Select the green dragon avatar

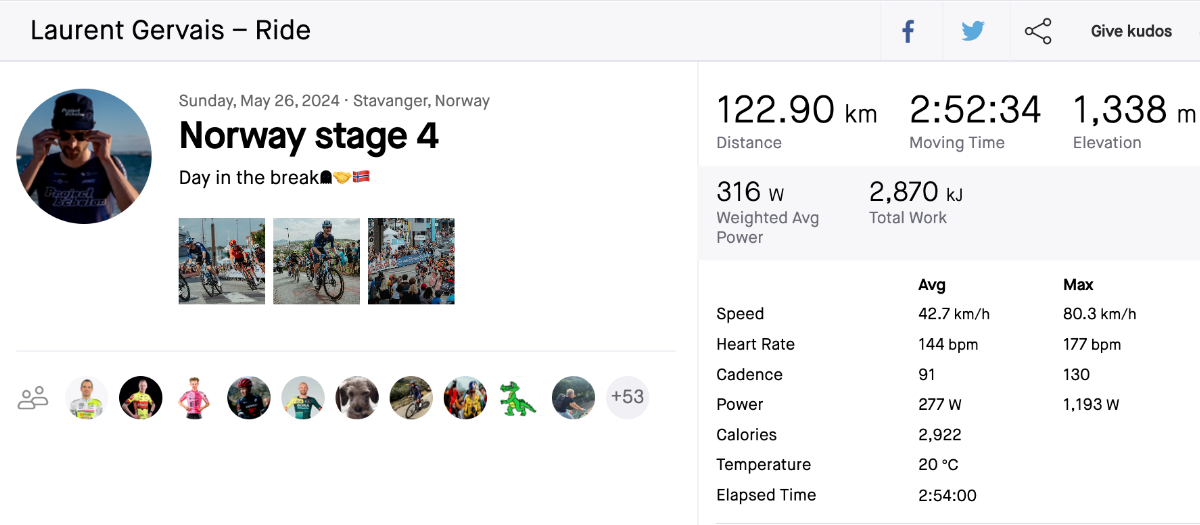click(519, 398)
